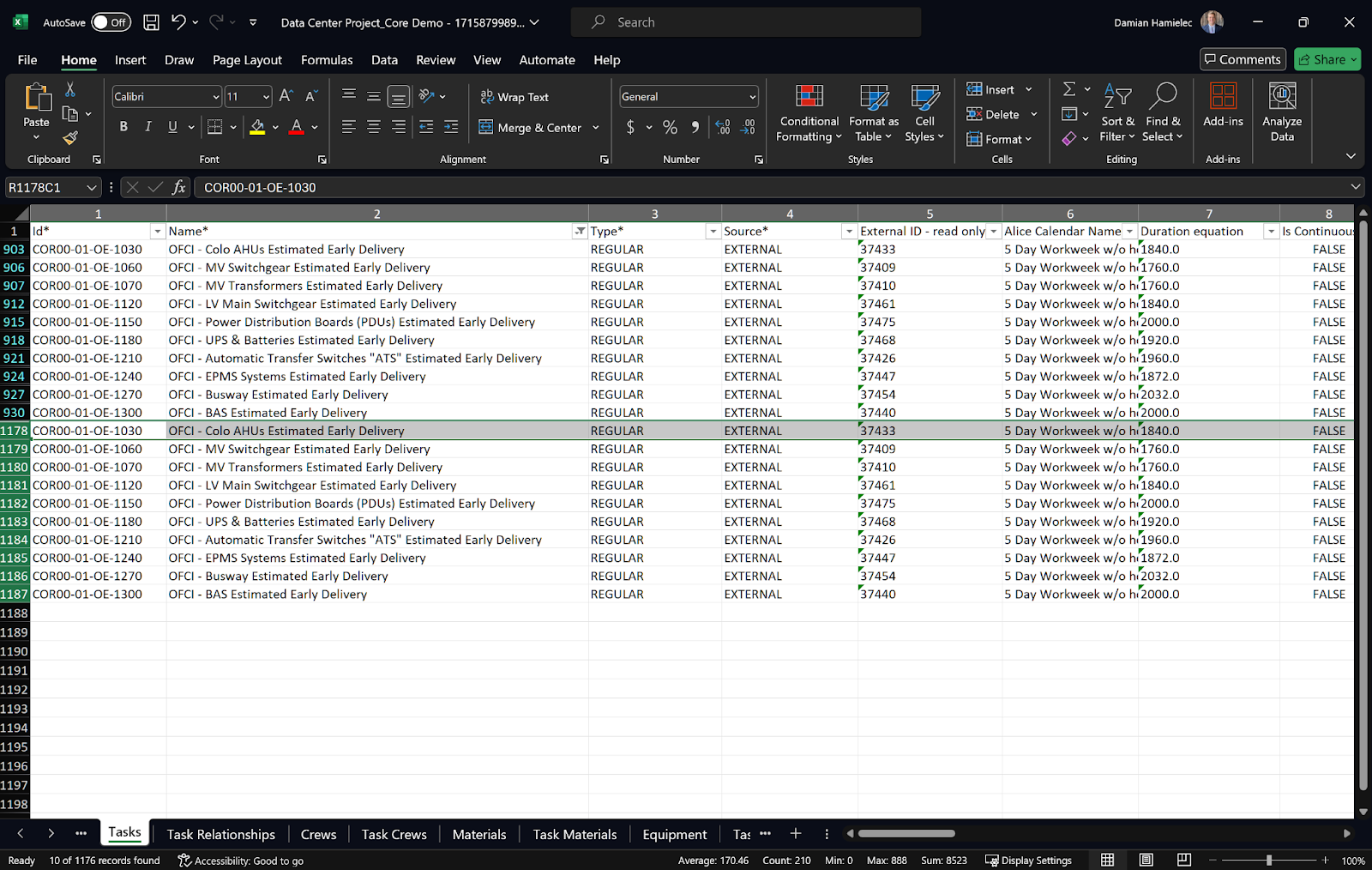1372x870 pixels.
Task: Click the Format Painter brush icon
Action: pyautogui.click(x=70, y=137)
